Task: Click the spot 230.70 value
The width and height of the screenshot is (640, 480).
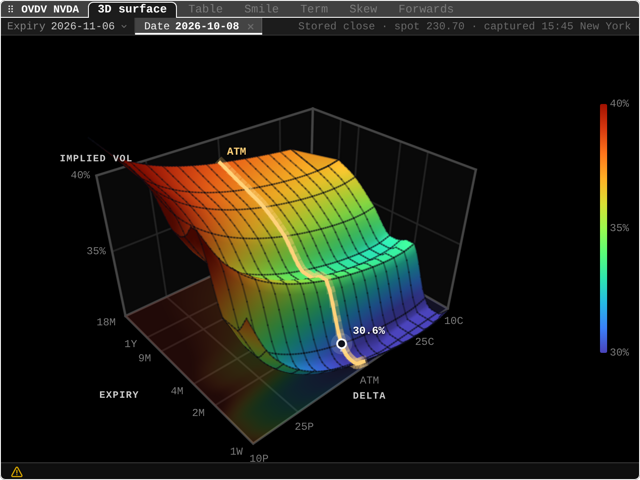Action: point(429,26)
